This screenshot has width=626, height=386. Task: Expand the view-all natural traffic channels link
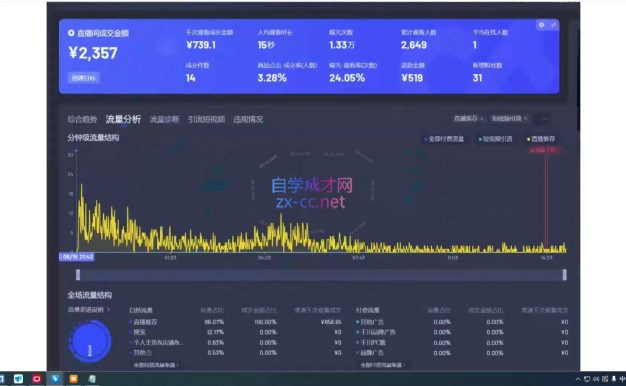(x=156, y=365)
